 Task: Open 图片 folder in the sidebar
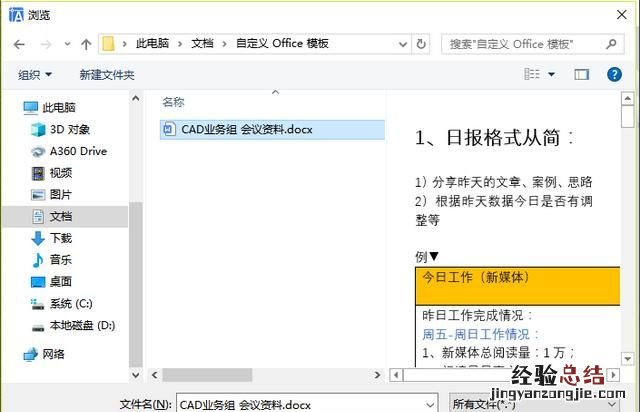52,195
